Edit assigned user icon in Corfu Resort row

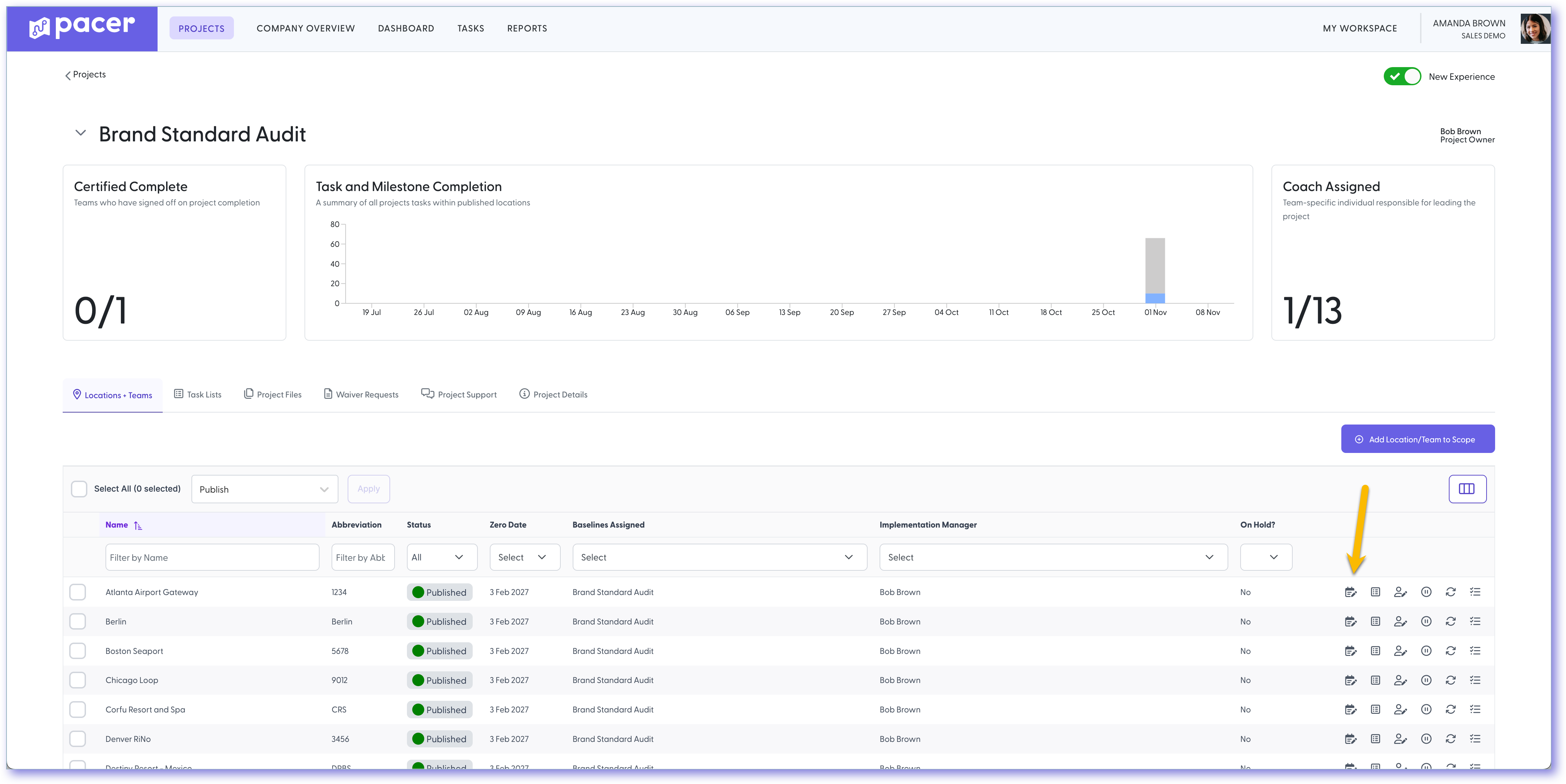tap(1400, 709)
